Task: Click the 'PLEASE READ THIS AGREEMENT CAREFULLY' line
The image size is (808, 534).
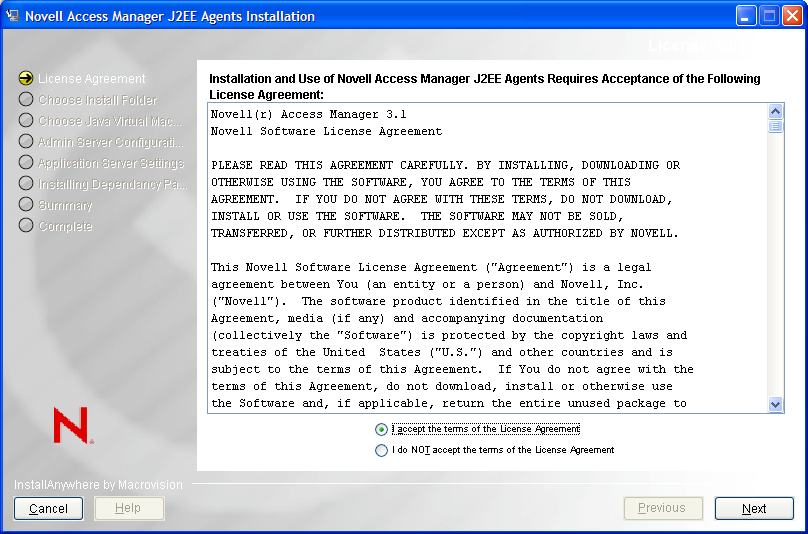Action: [445, 165]
